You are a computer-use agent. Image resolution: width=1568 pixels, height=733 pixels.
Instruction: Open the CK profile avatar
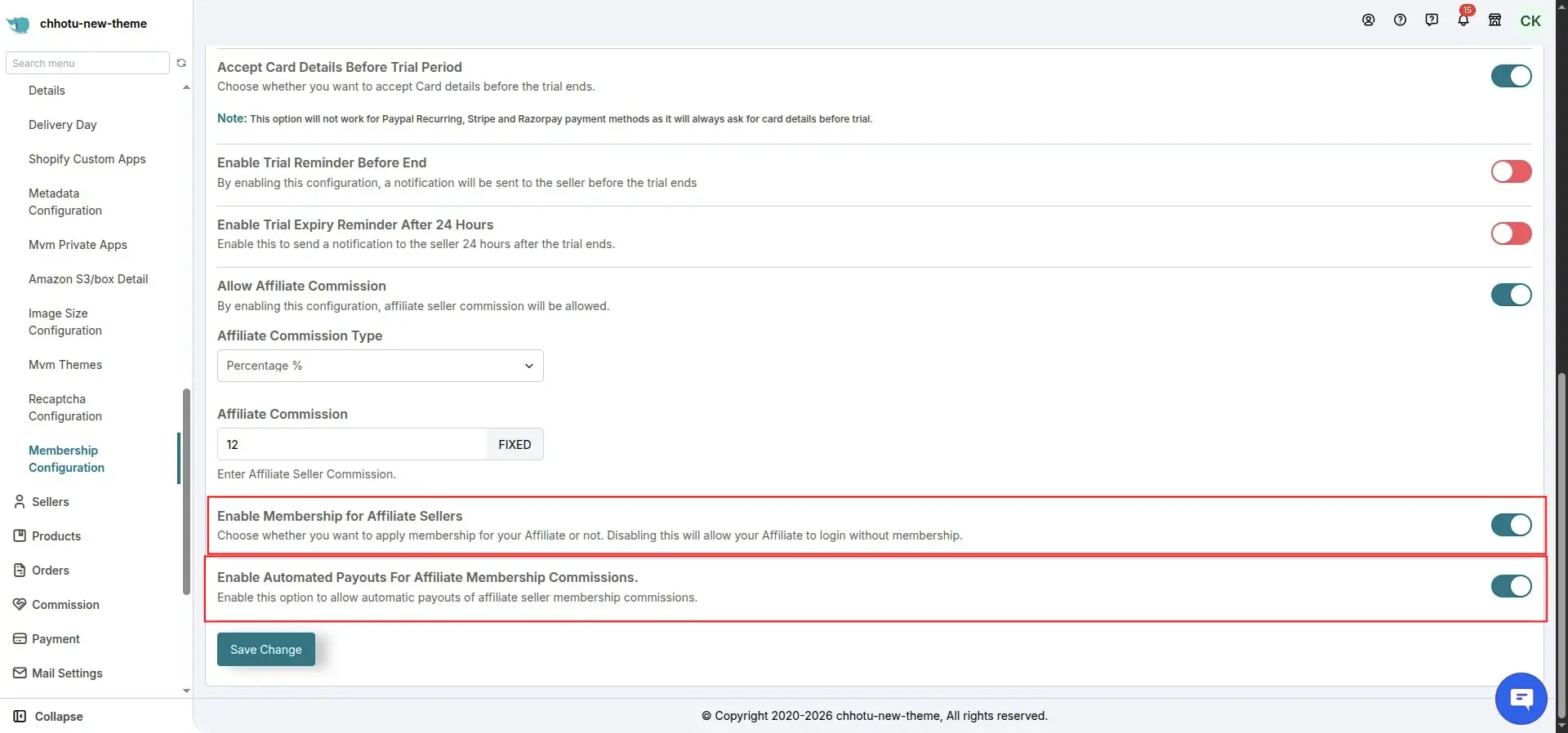pos(1530,21)
